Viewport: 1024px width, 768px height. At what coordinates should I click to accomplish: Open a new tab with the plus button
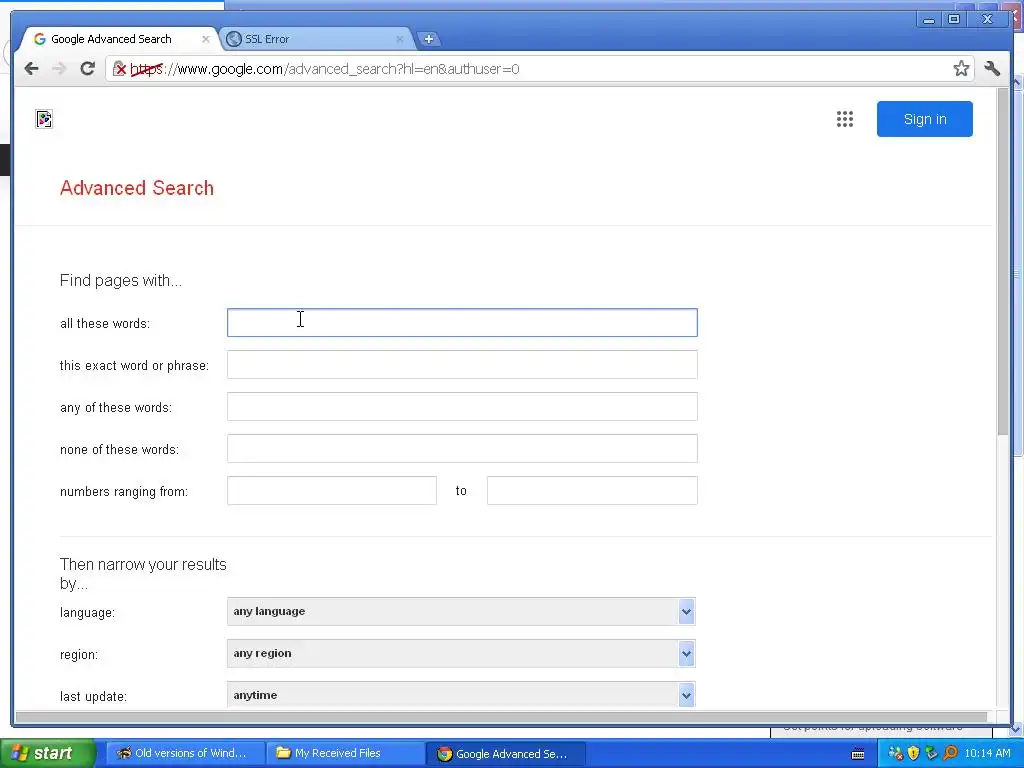pos(428,39)
